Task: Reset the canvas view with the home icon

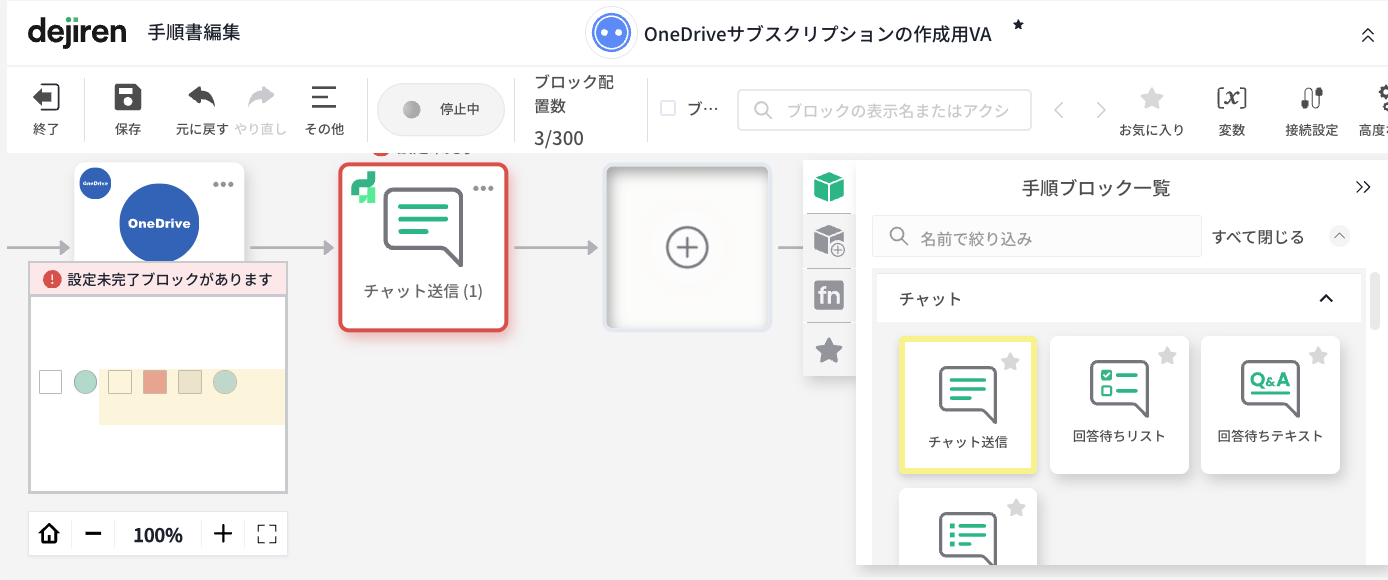Action: point(49,534)
